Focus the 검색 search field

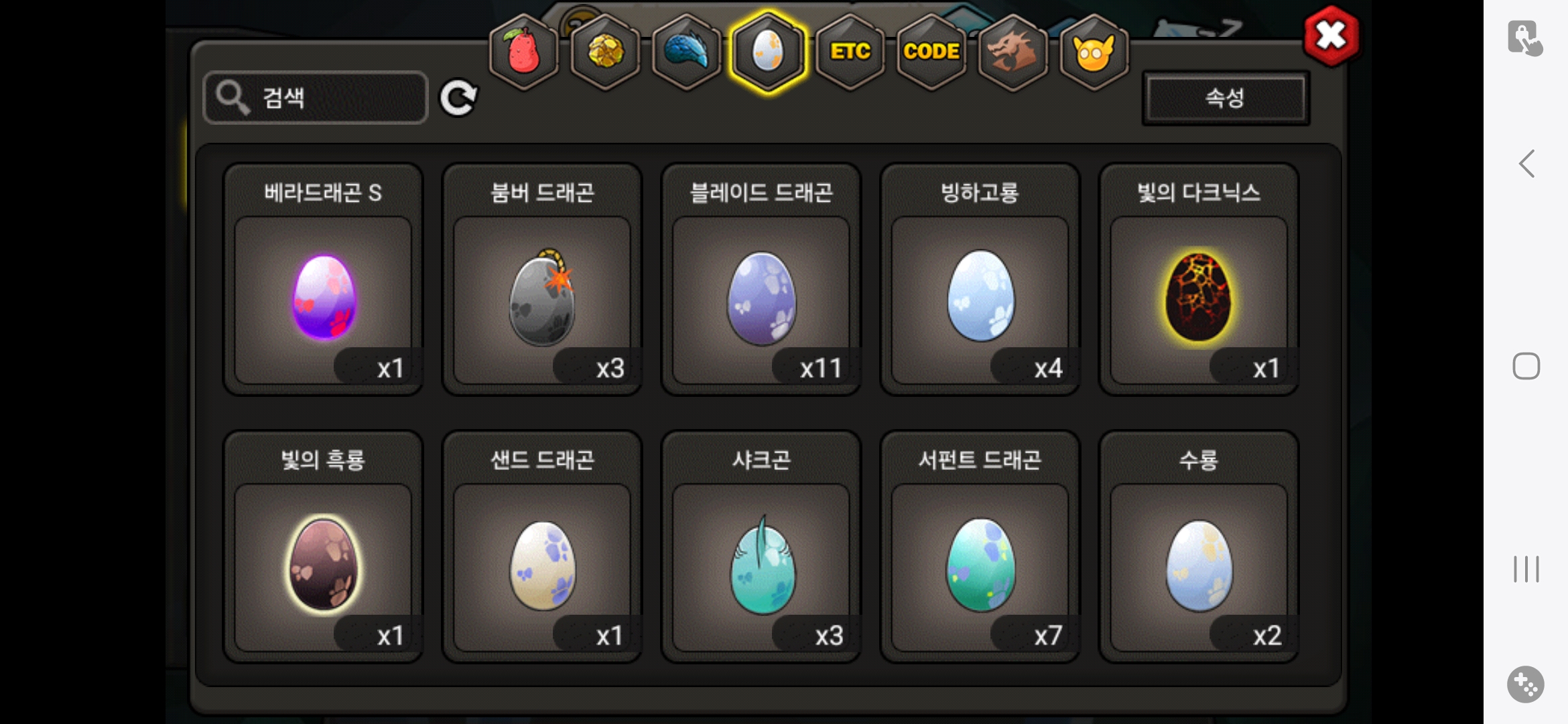[x=316, y=98]
